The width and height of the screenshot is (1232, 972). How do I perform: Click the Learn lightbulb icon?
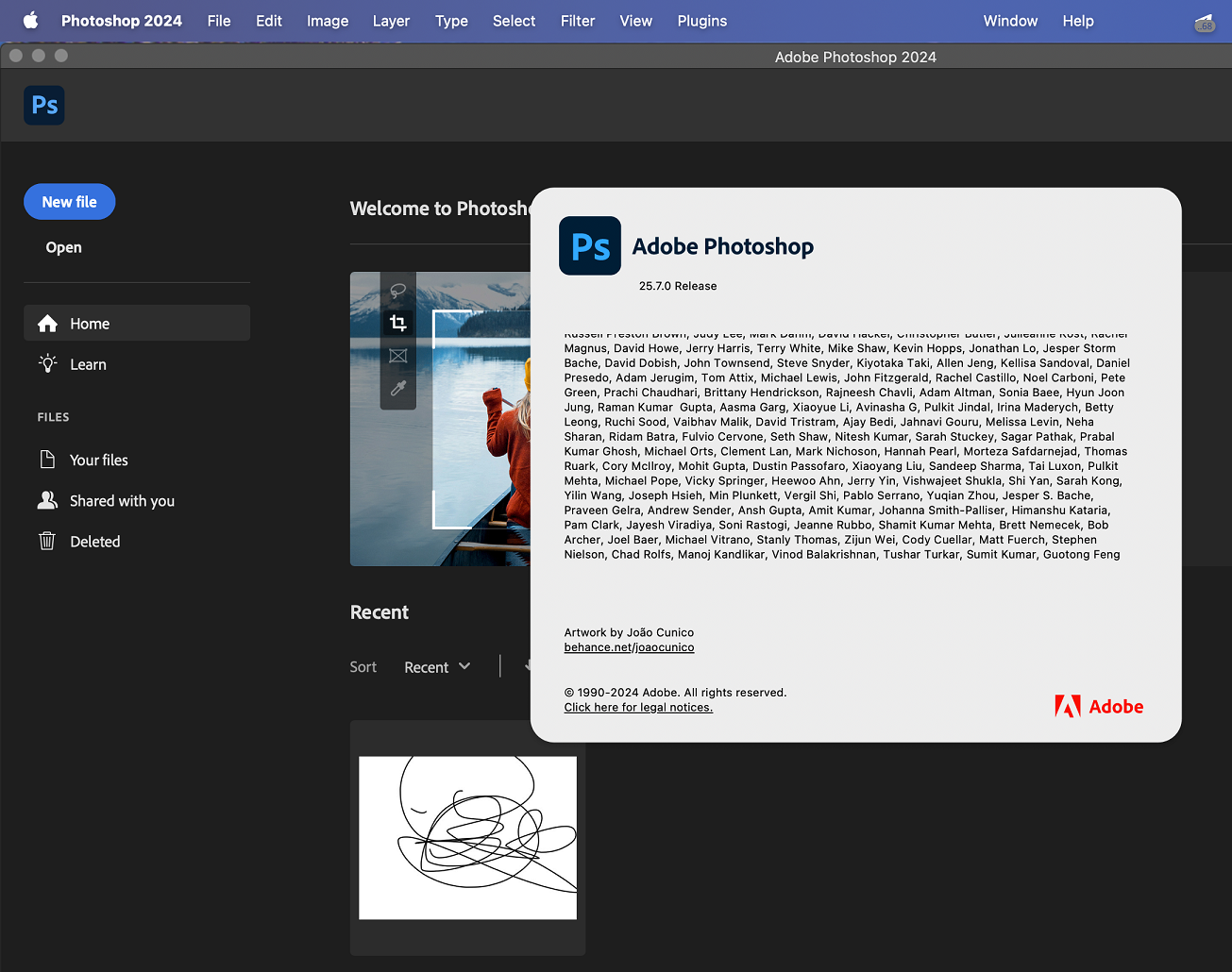click(48, 364)
